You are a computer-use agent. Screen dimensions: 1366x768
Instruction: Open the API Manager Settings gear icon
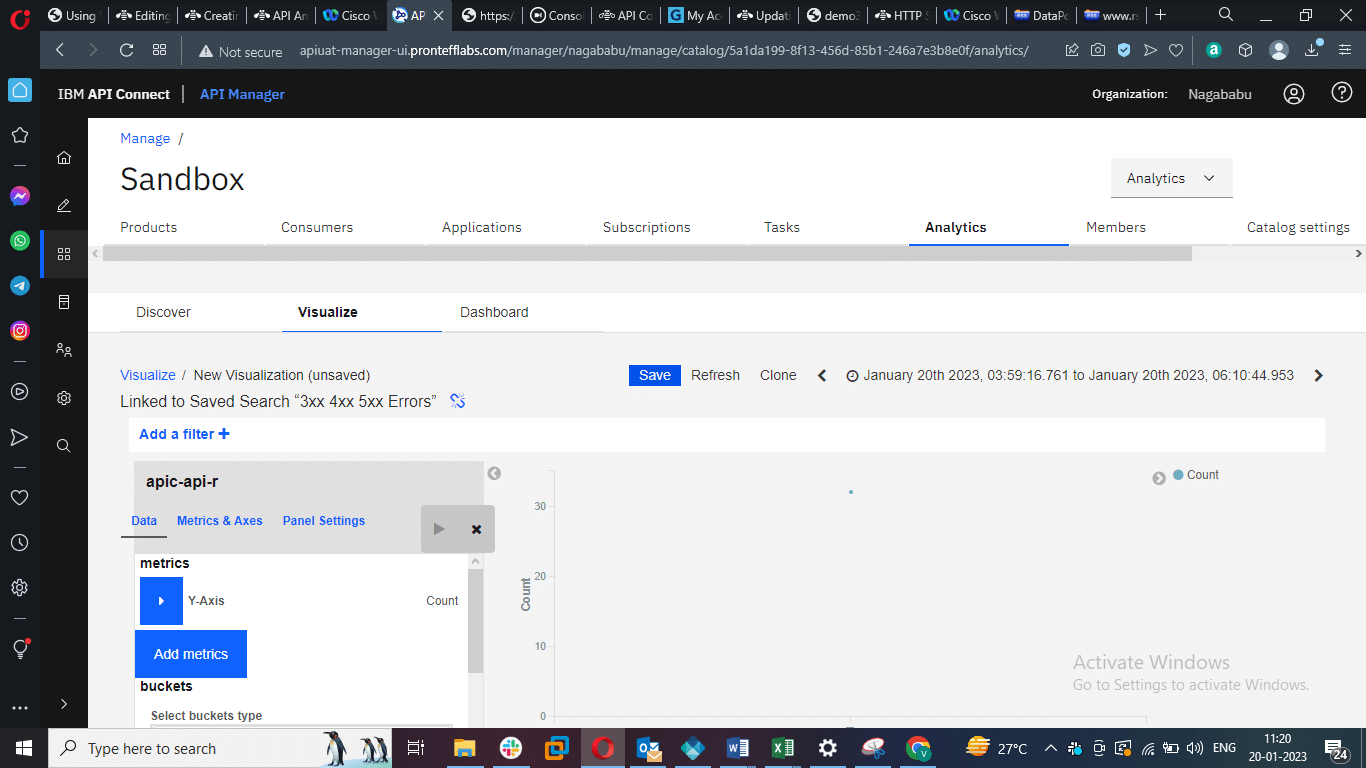tap(64, 398)
